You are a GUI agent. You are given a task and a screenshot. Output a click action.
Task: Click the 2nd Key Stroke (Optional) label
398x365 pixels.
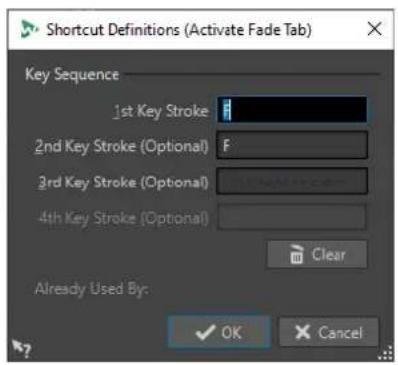pos(122,147)
